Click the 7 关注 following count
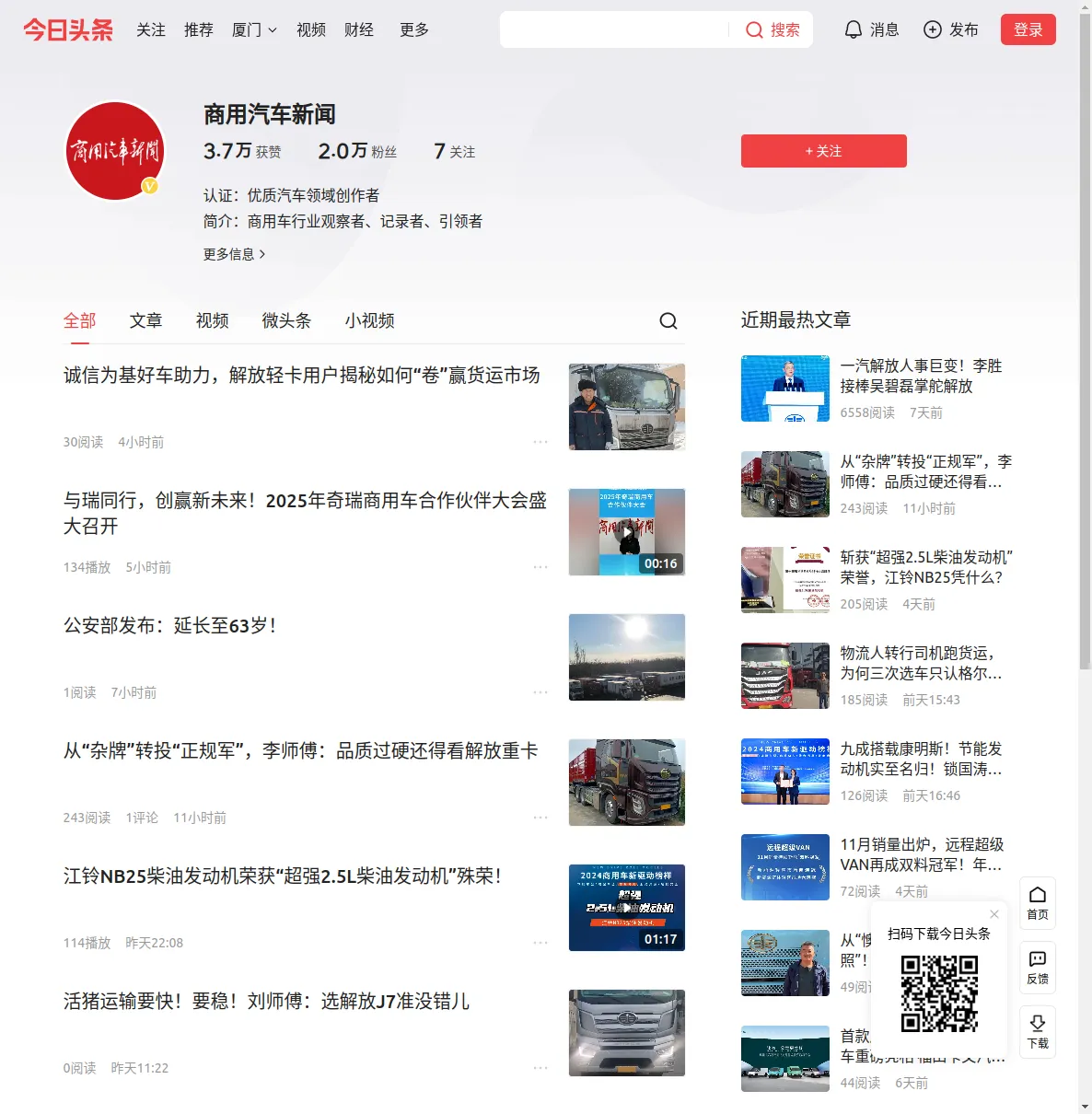 455,151
